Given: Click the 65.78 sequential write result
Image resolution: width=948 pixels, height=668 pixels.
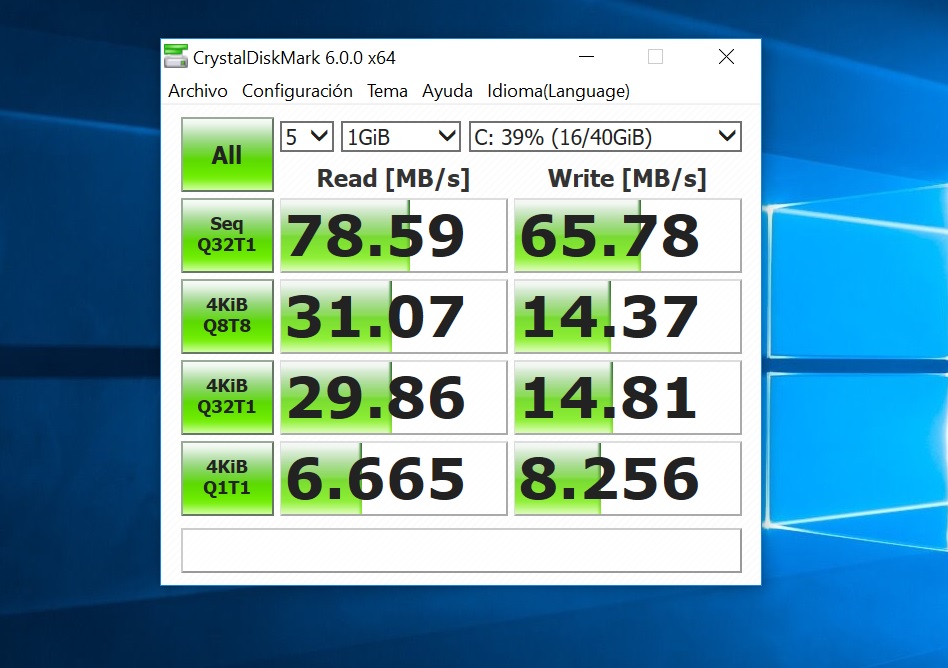Looking at the screenshot, I should (627, 236).
